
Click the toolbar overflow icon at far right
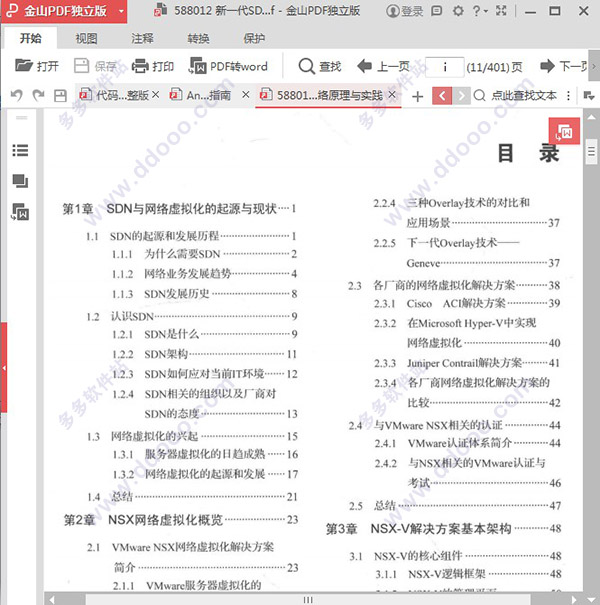click(x=589, y=96)
